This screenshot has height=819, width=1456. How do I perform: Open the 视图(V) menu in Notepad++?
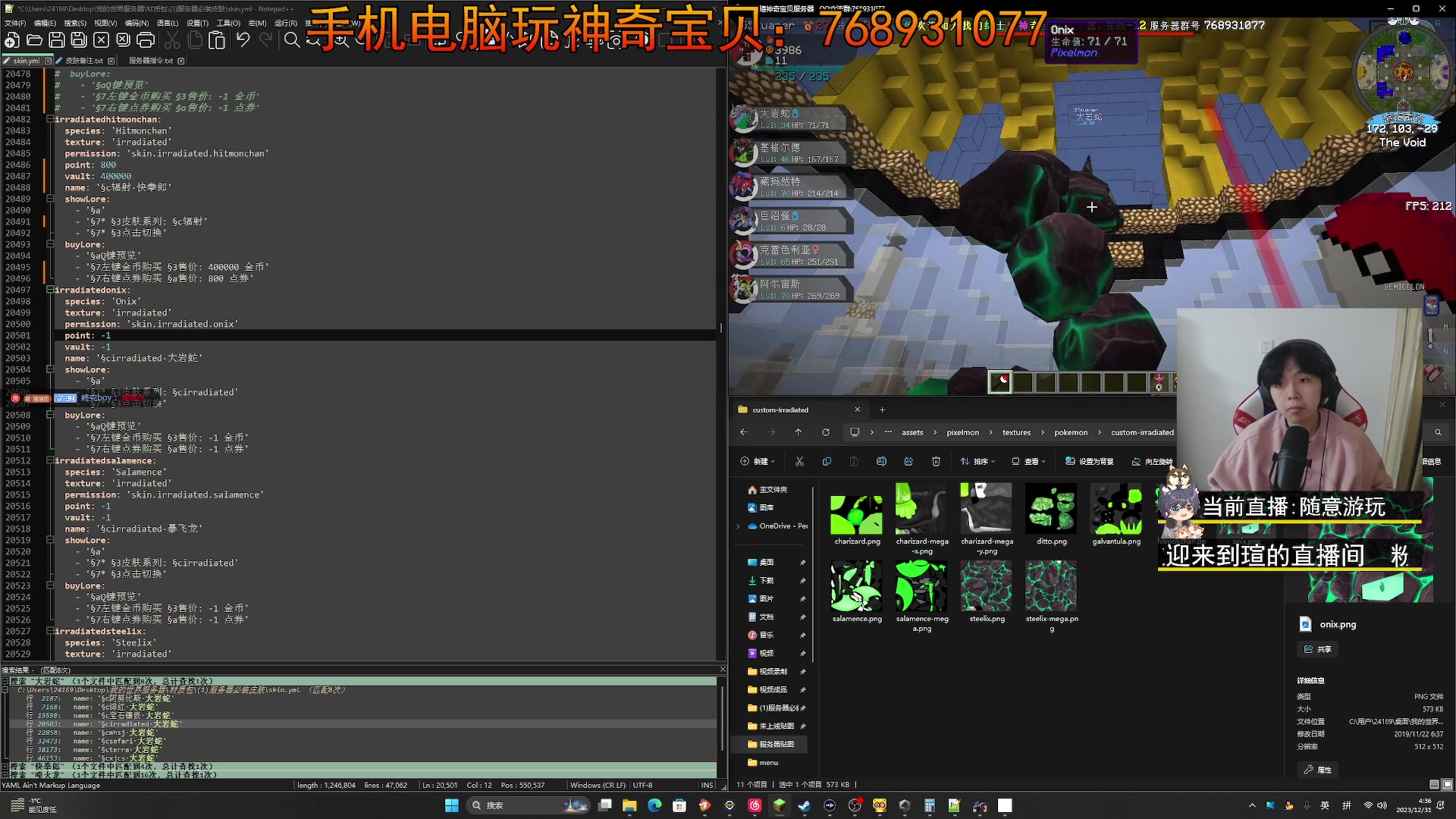tap(105, 23)
